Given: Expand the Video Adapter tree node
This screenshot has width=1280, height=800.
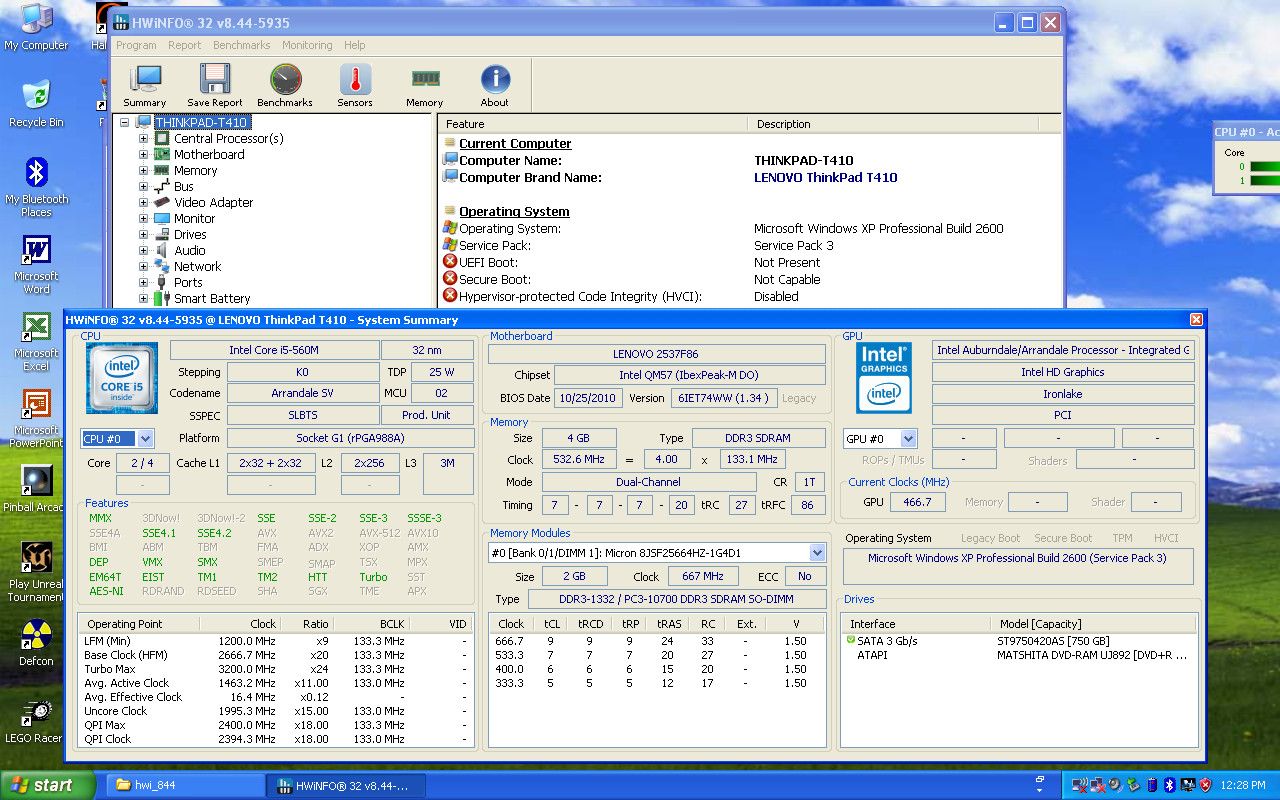Looking at the screenshot, I should 143,203.
